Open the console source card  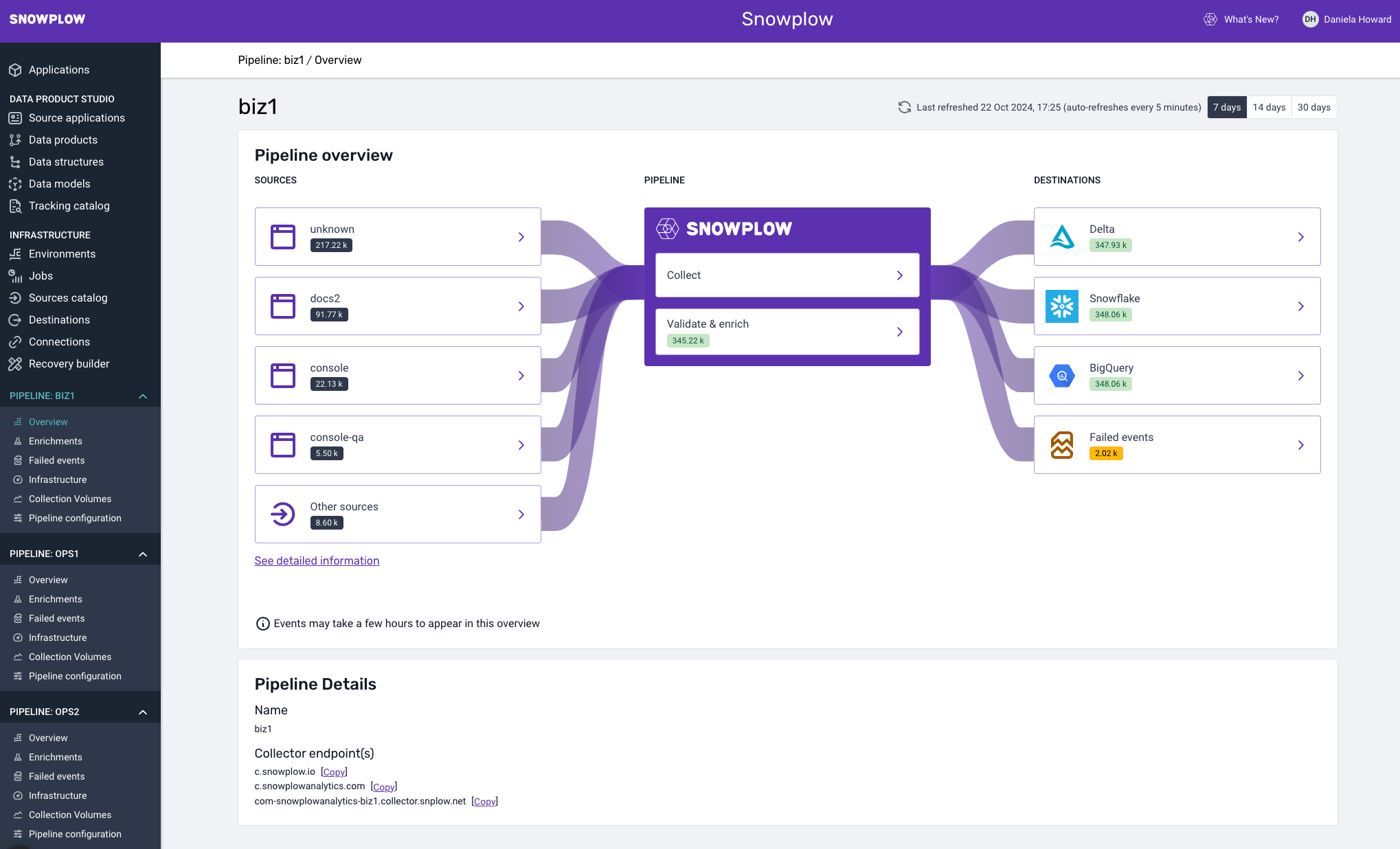point(398,376)
